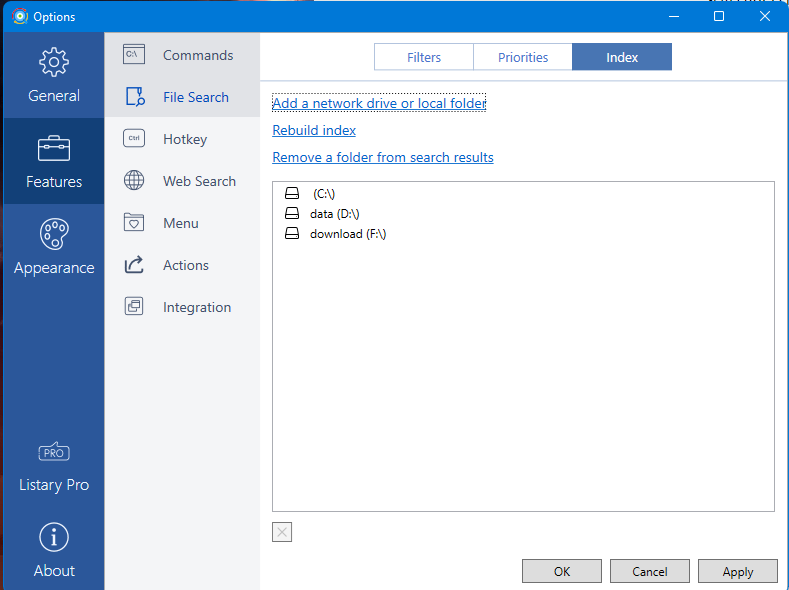
Task: Click the Cancel button
Action: (x=650, y=571)
